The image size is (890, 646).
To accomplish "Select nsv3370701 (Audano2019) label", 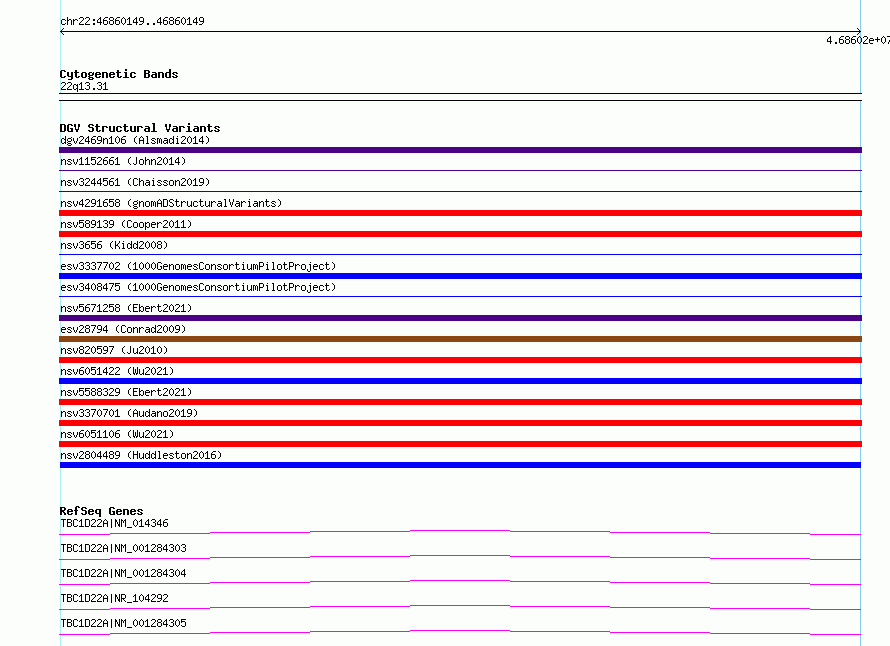I will coord(129,413).
